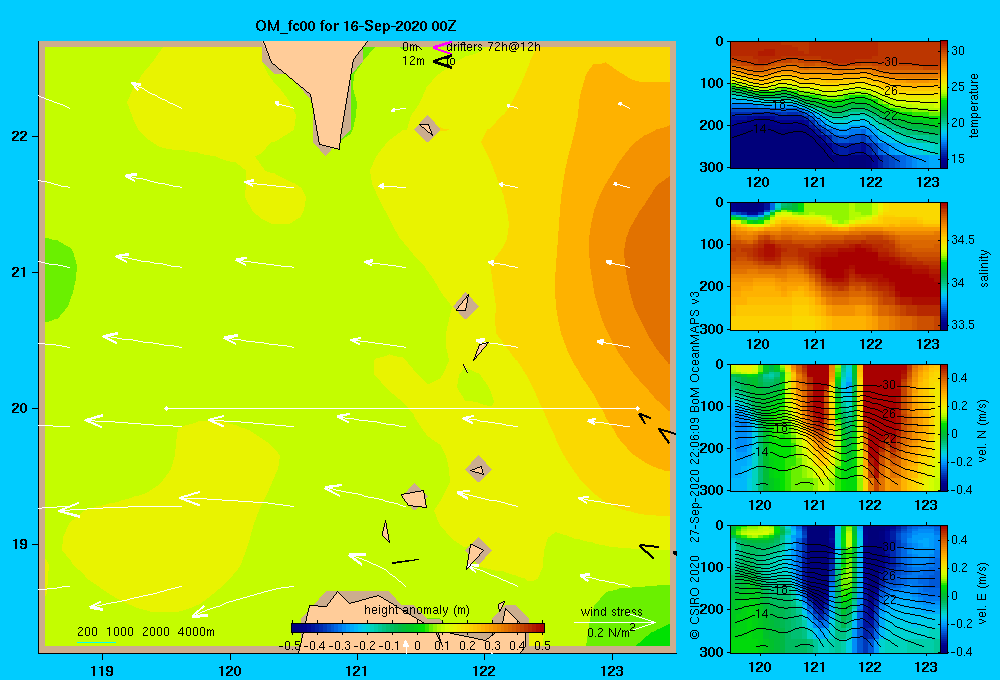Select the east endpoint of the white transect line

click(637, 408)
